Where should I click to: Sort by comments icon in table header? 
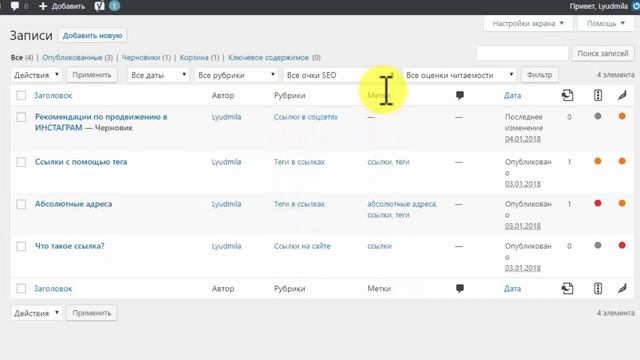(460, 95)
